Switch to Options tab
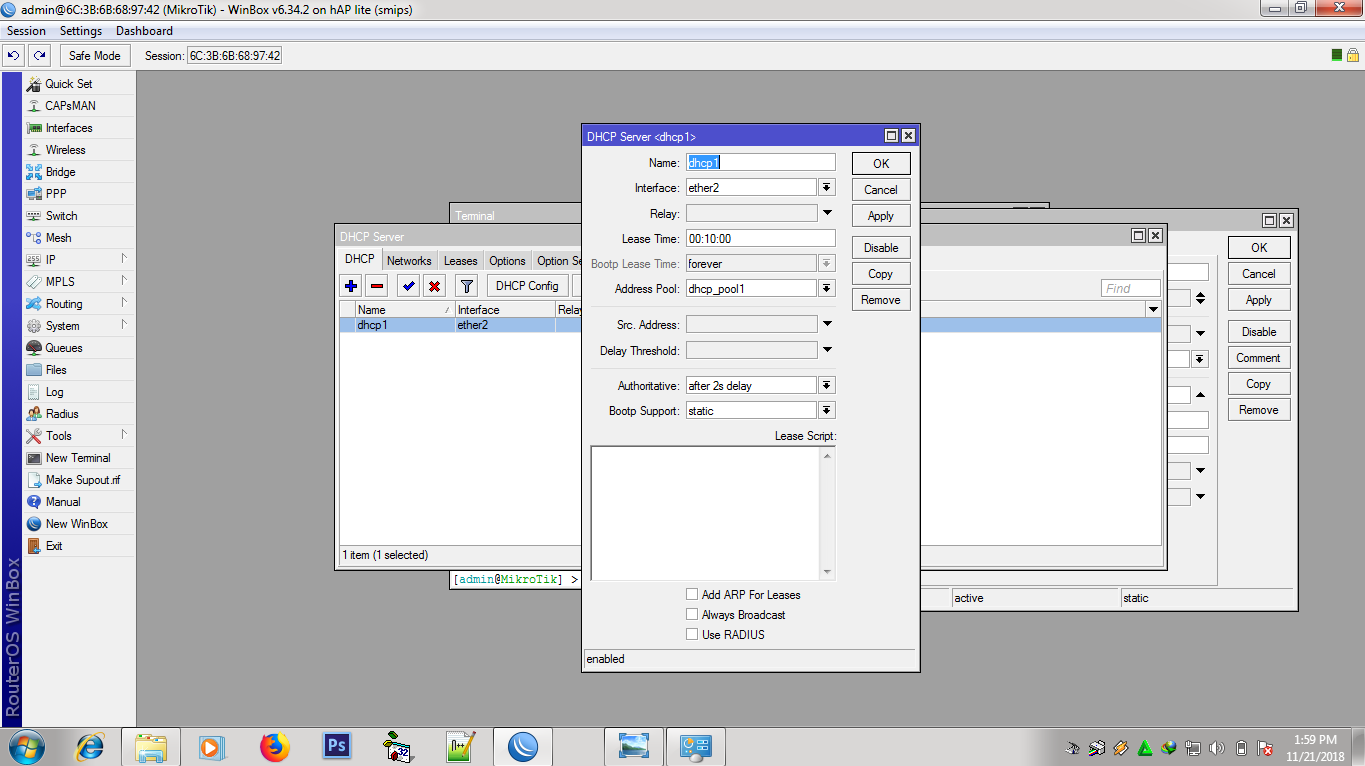Image resolution: width=1365 pixels, height=766 pixels. [x=507, y=261]
